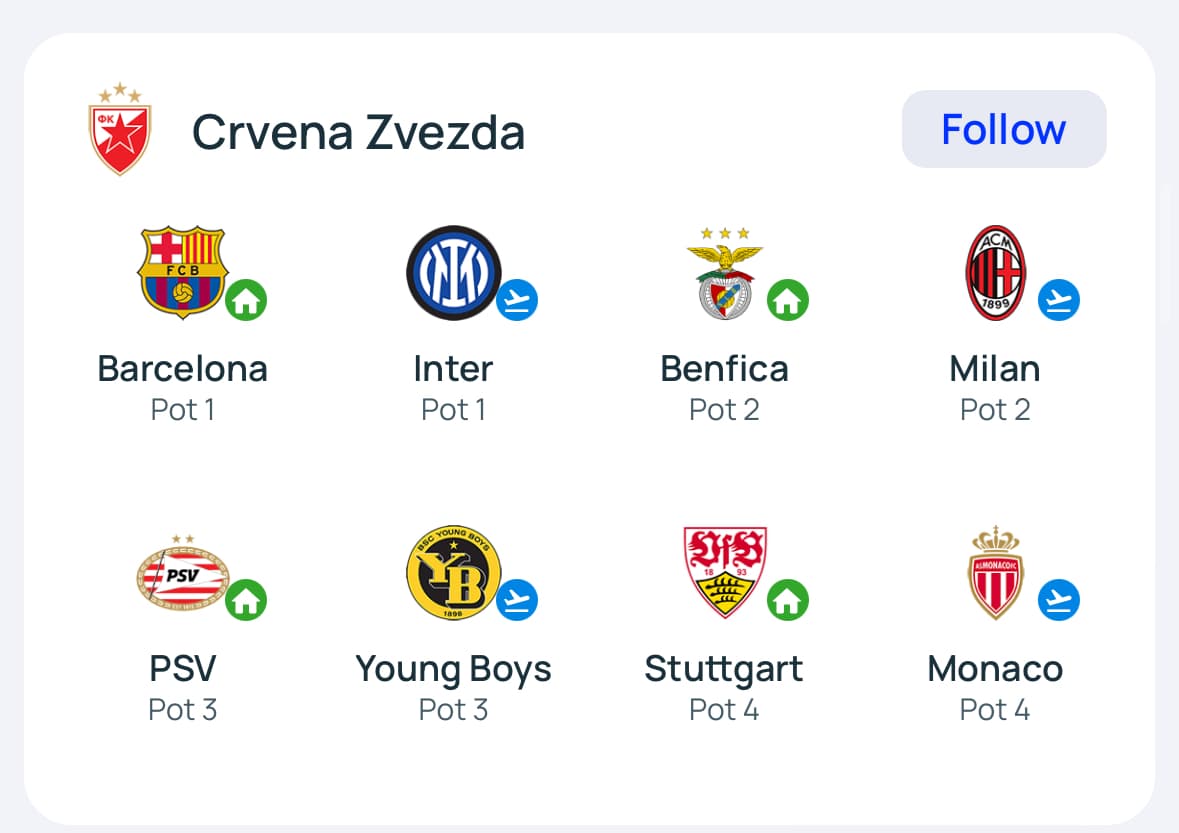Select the Monaco club crest

995,572
